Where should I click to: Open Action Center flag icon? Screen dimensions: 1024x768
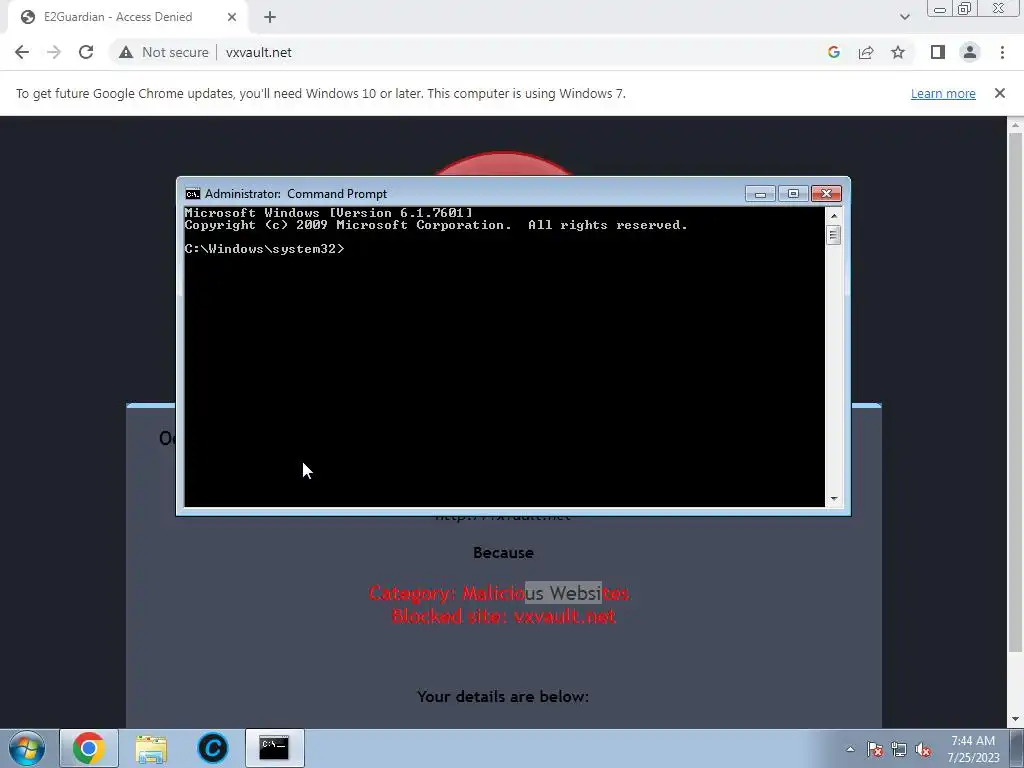pos(875,750)
